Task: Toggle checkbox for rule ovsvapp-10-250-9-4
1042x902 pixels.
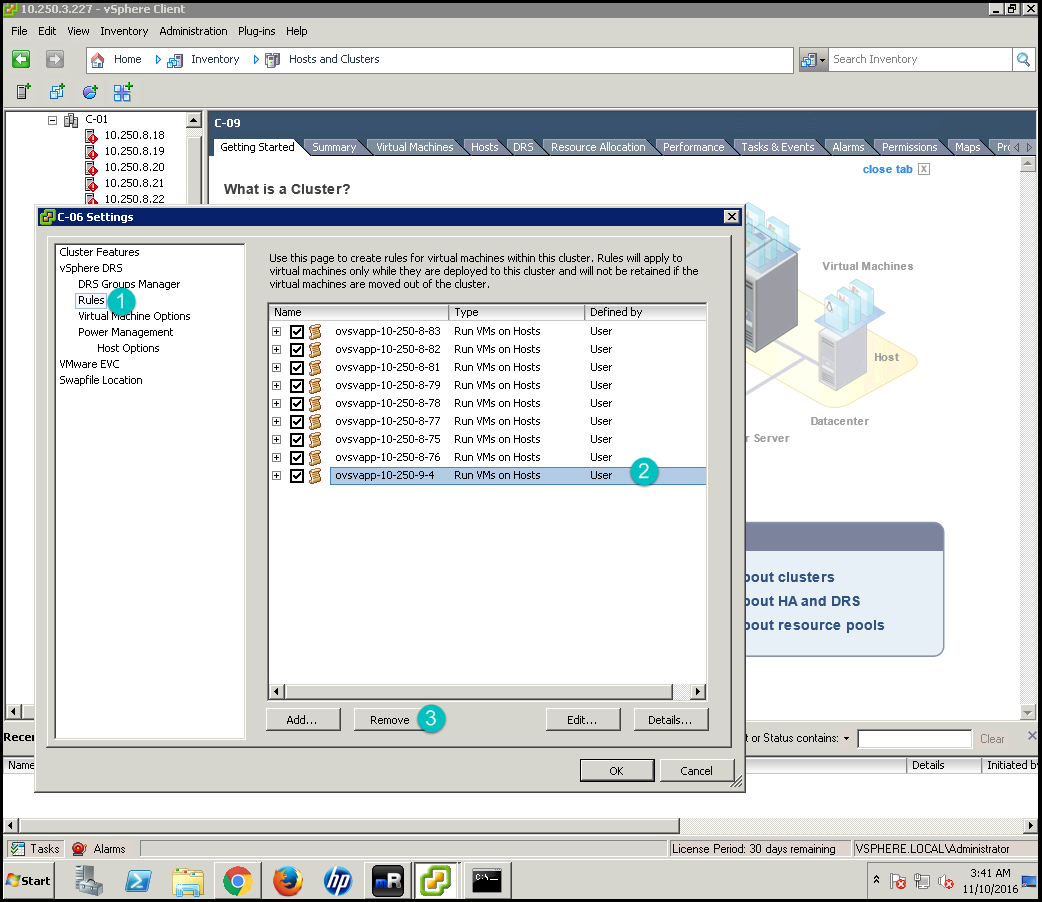Action: tap(297, 476)
